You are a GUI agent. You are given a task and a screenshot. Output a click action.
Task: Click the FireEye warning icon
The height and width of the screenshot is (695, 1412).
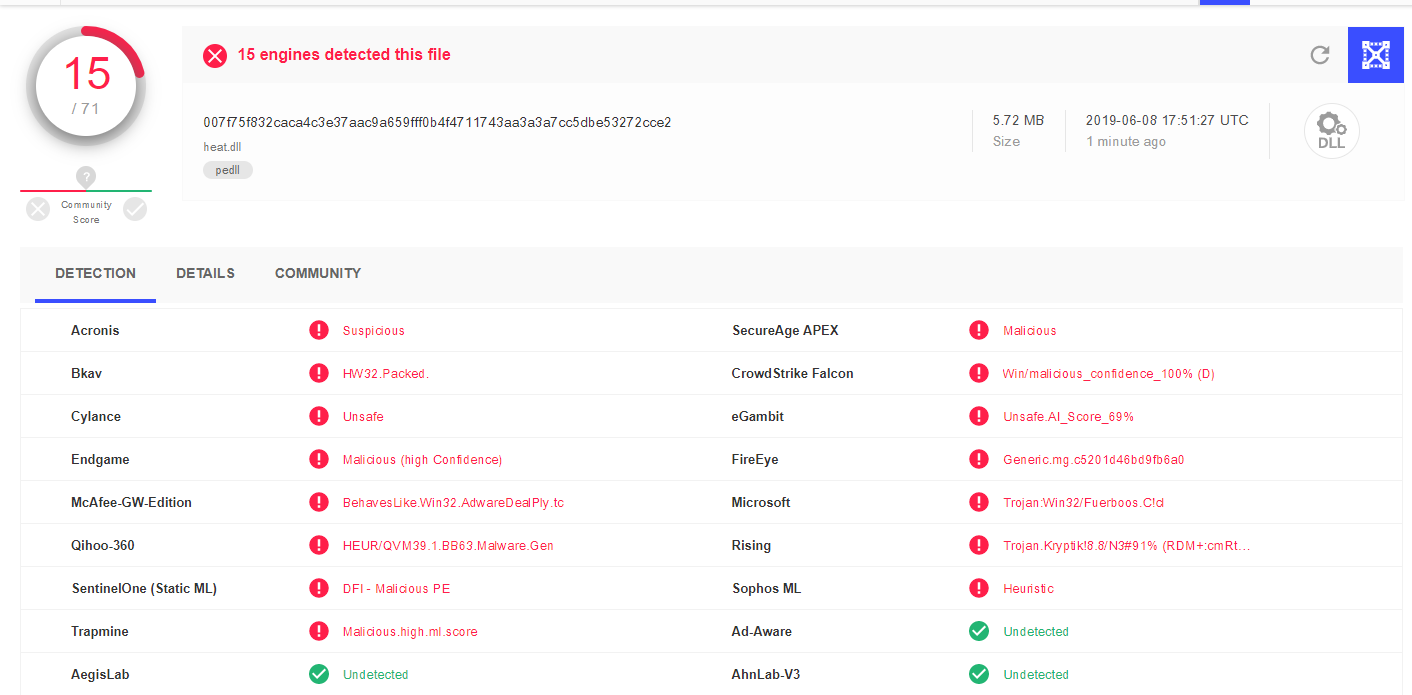[x=979, y=459]
